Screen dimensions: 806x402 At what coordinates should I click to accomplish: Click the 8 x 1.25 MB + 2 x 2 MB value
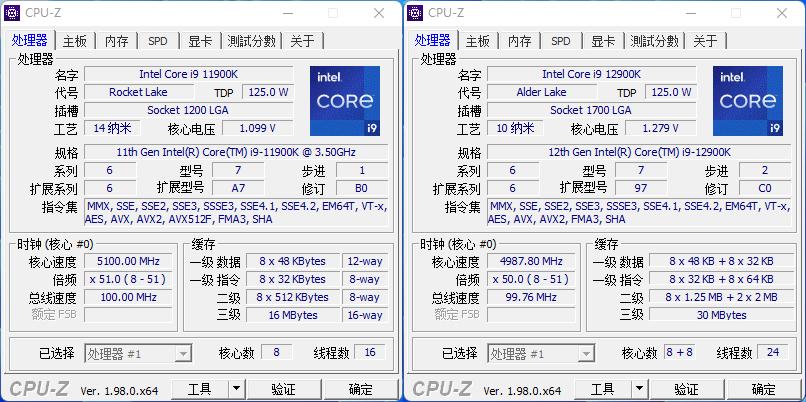tap(720, 297)
